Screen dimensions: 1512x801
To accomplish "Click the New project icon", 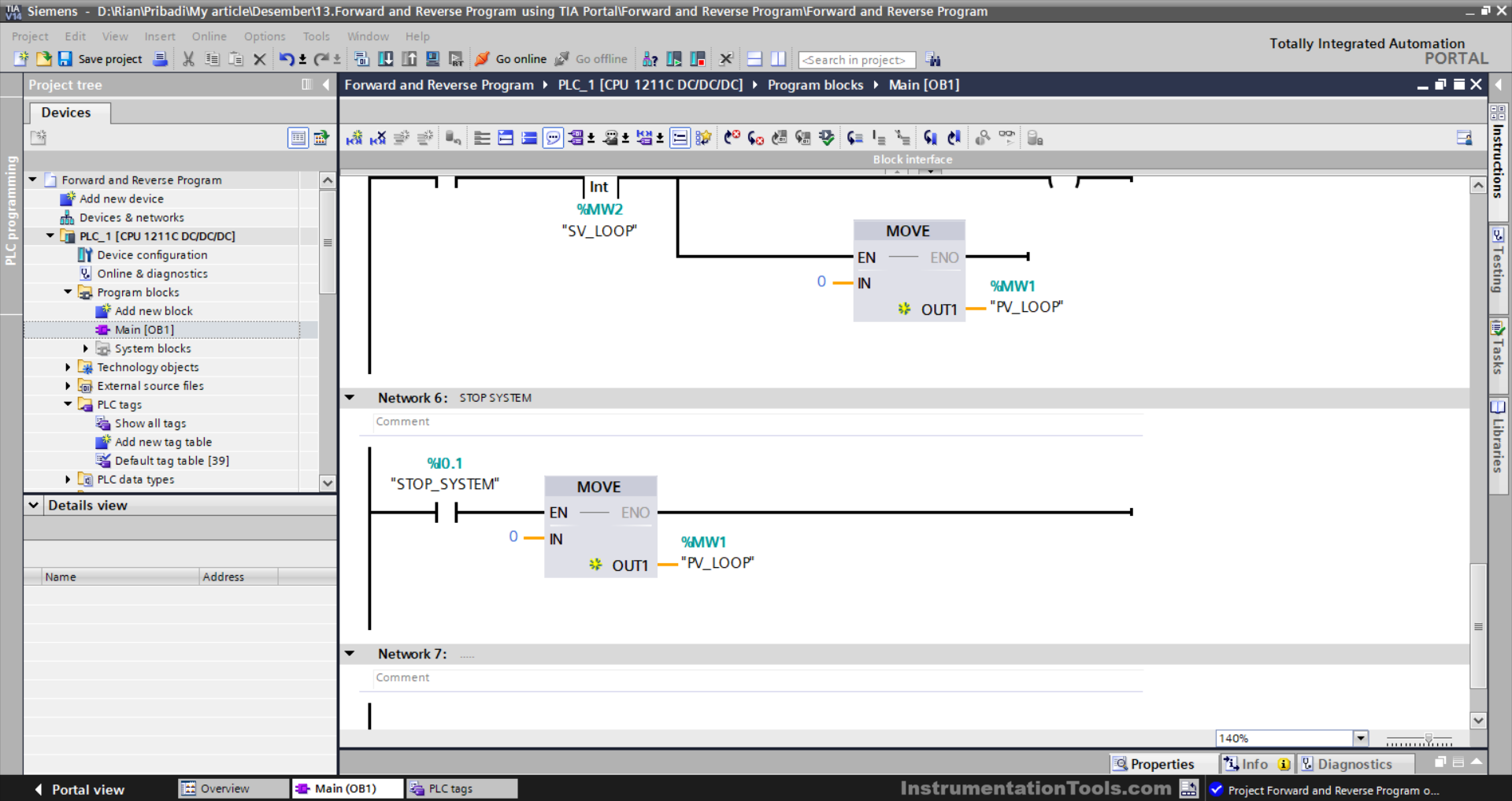I will [x=21, y=59].
